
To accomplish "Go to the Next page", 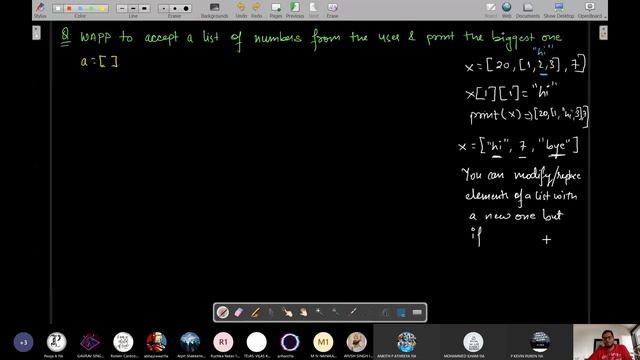I will click(x=313, y=10).
